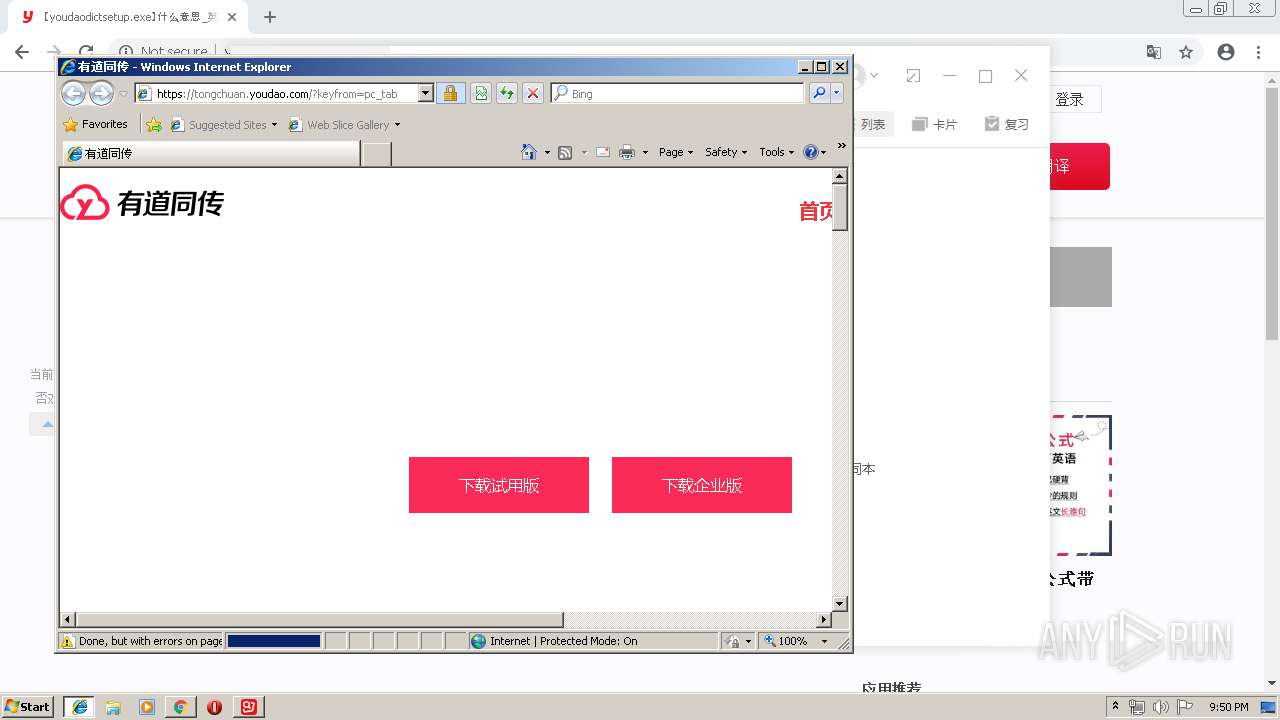The image size is (1280, 720).
Task: Open the Safety menu
Action: pyautogui.click(x=726, y=152)
